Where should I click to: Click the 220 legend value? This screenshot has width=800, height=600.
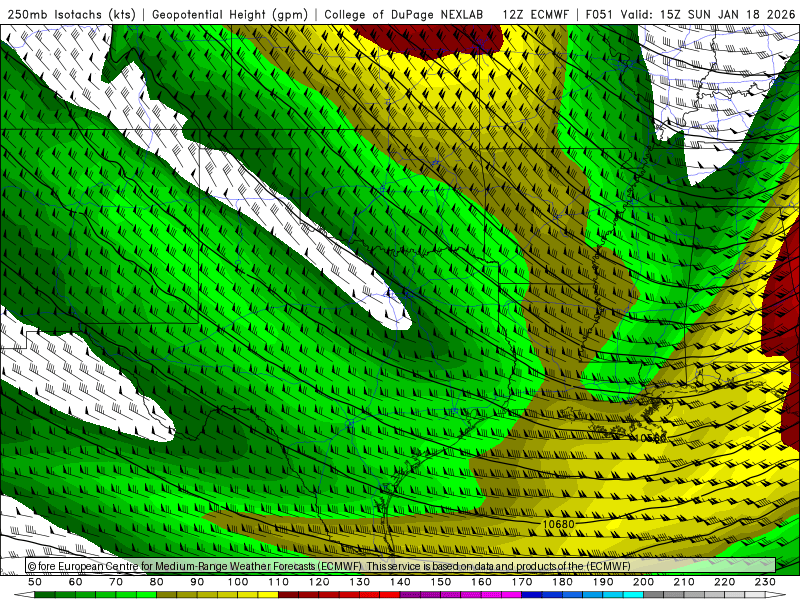724,582
